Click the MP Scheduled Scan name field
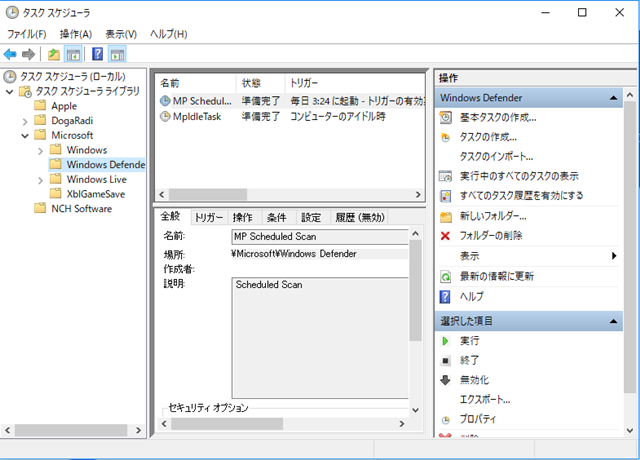640x460 pixels. pos(320,237)
